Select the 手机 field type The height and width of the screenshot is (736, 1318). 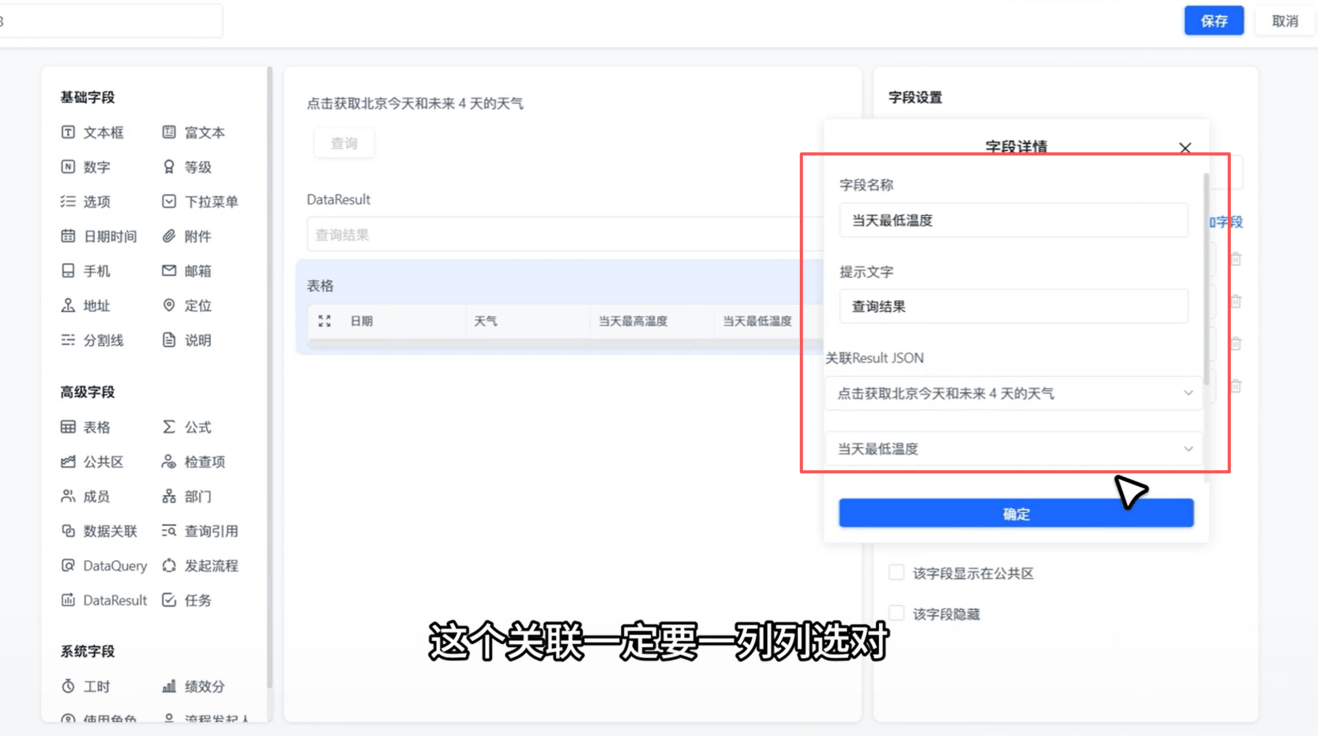85,271
